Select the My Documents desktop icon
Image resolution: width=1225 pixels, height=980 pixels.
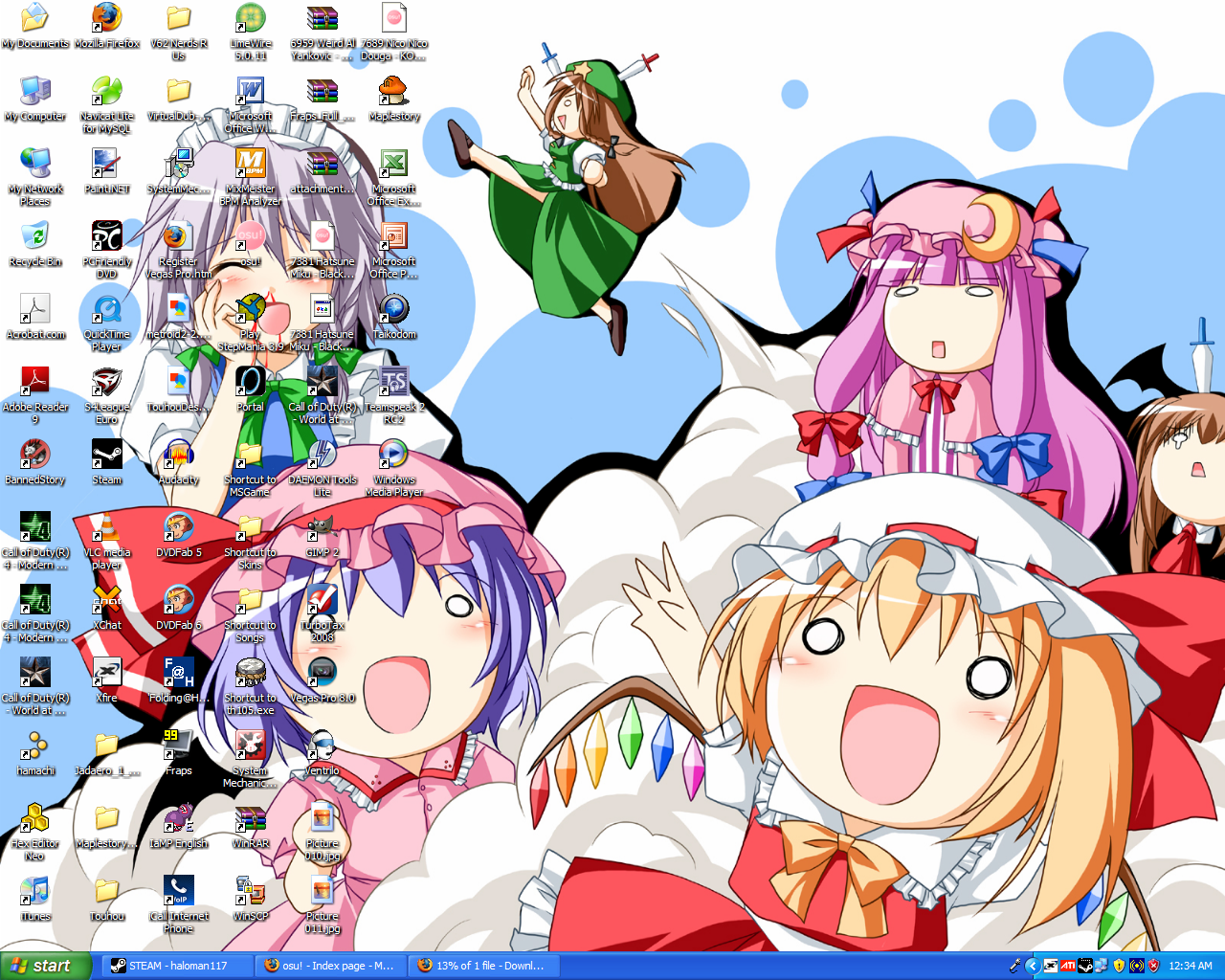coord(35,18)
